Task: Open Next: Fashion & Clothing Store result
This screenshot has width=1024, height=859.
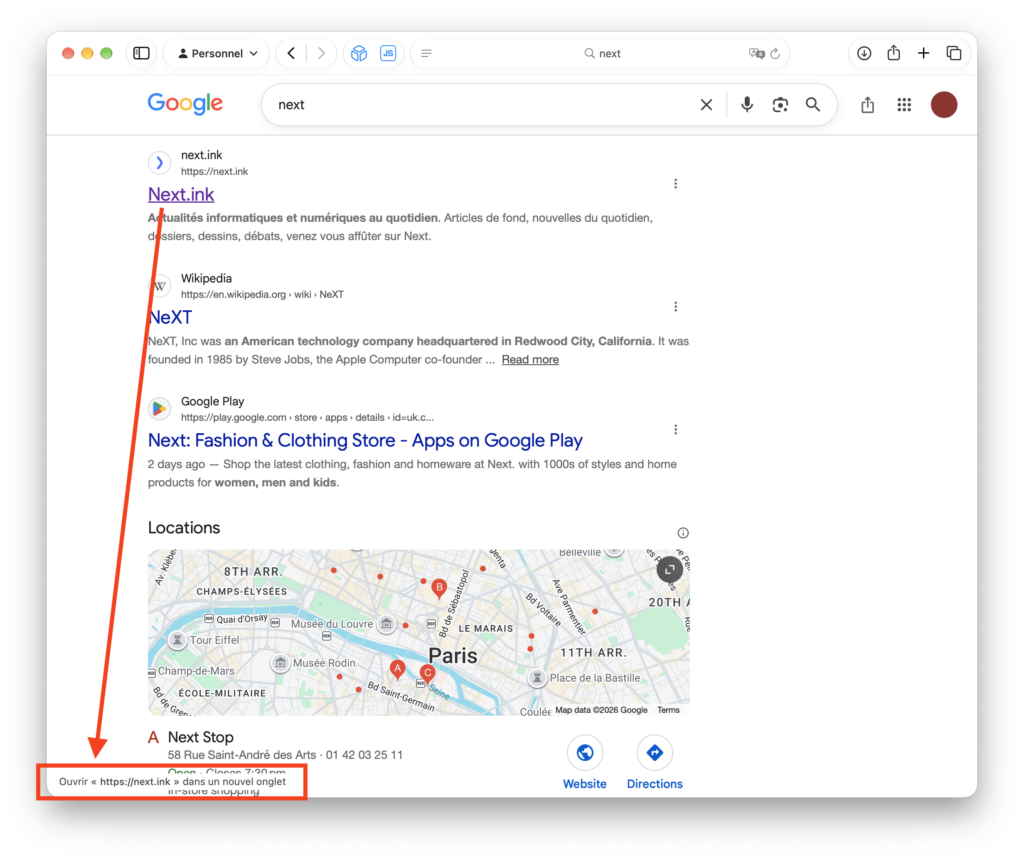Action: click(365, 441)
